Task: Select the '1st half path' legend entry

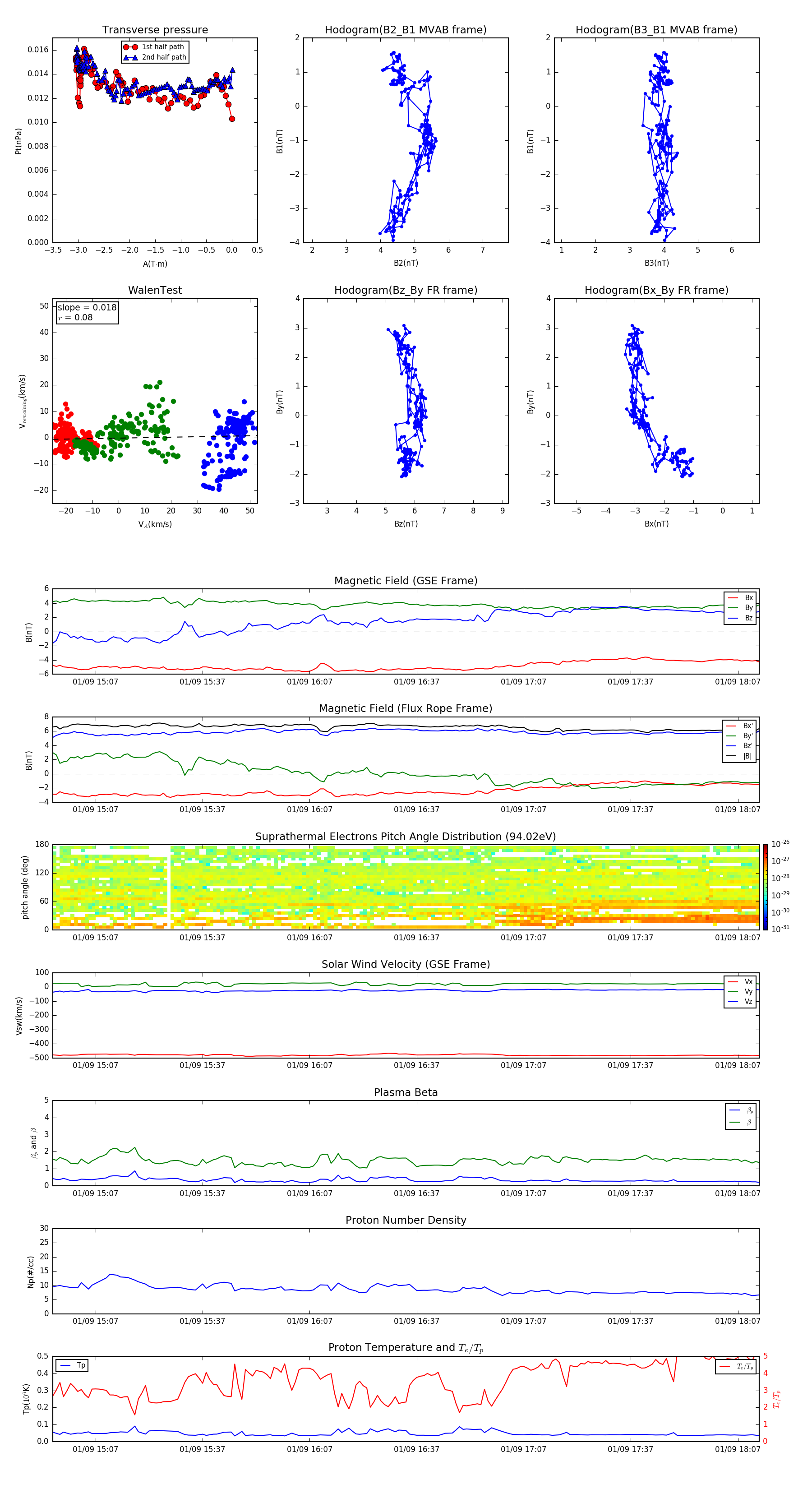Action: coord(154,47)
